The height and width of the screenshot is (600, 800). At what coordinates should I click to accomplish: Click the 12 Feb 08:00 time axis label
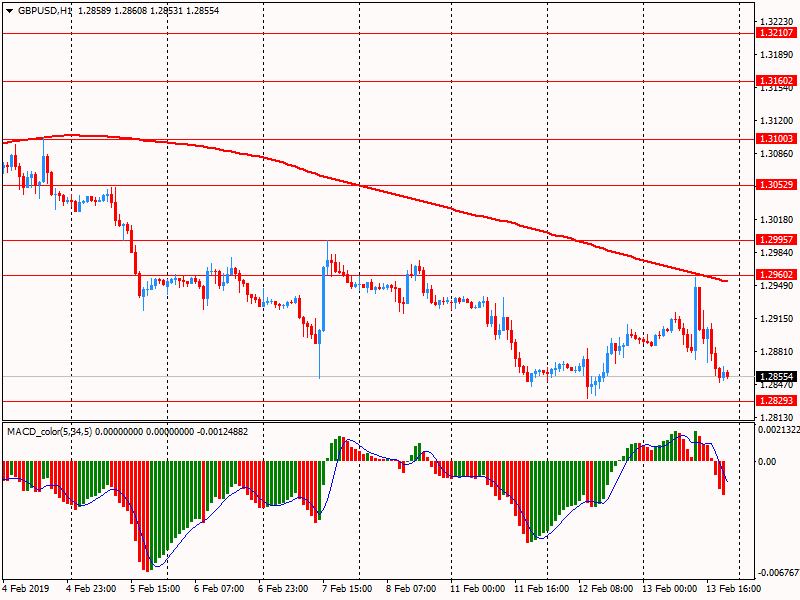605,589
